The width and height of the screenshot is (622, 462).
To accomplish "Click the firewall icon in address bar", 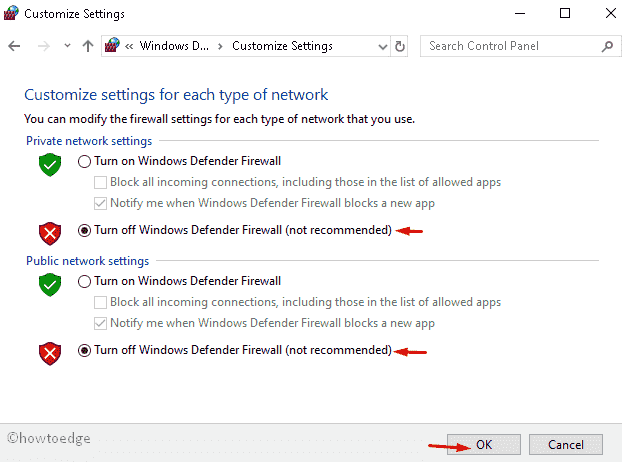I will tap(112, 46).
